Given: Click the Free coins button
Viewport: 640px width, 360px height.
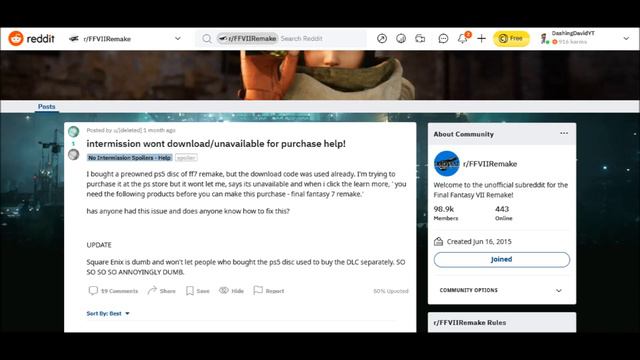Looking at the screenshot, I should click(511, 38).
